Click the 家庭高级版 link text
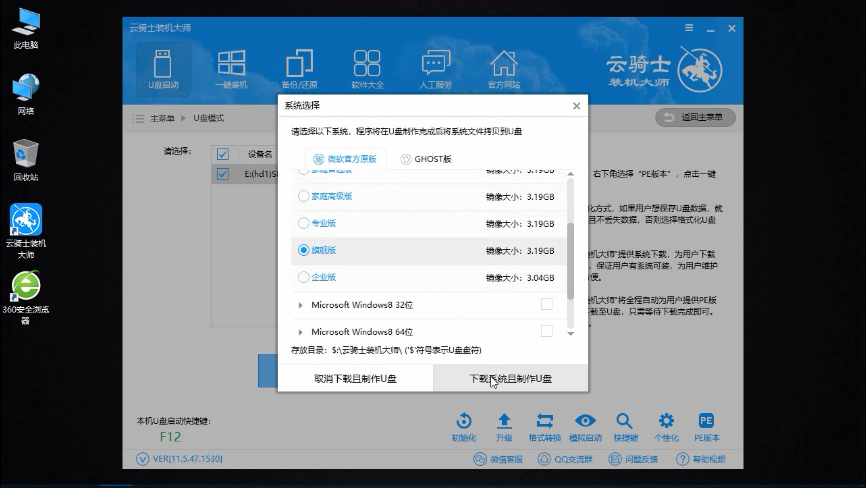Viewport: 866px width, 488px height. [x=331, y=196]
